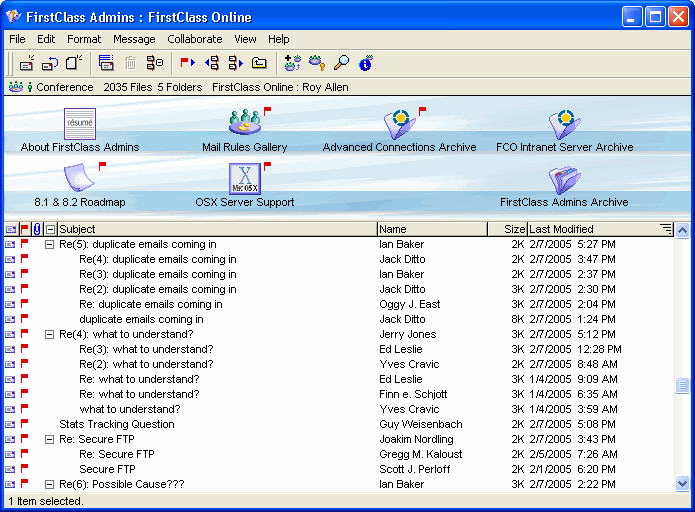Image resolution: width=695 pixels, height=512 pixels.
Task: Open the About FirstClass Admins document icon
Action: pos(80,124)
